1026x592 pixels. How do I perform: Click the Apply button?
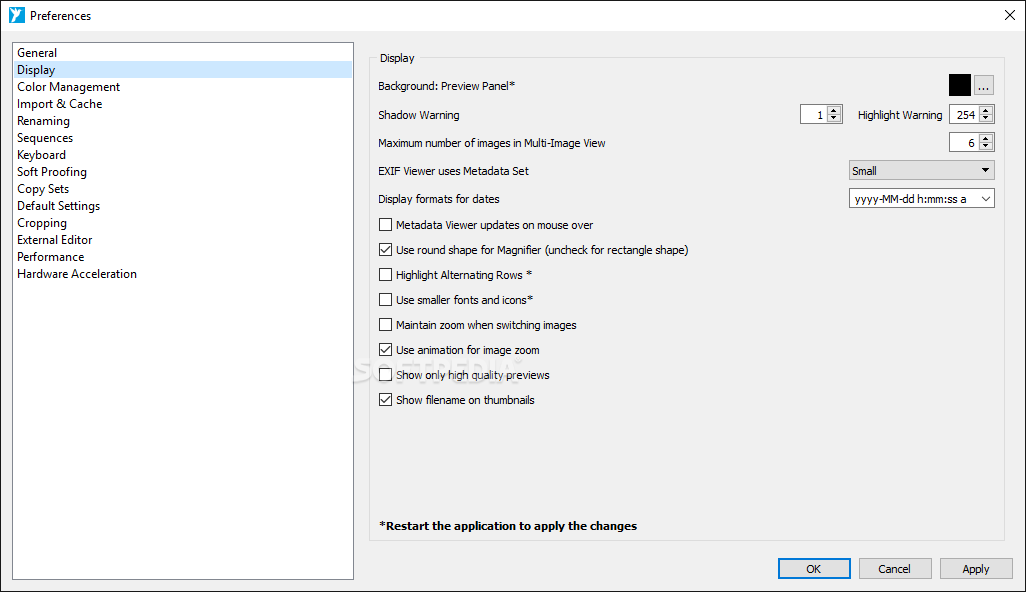coord(976,569)
